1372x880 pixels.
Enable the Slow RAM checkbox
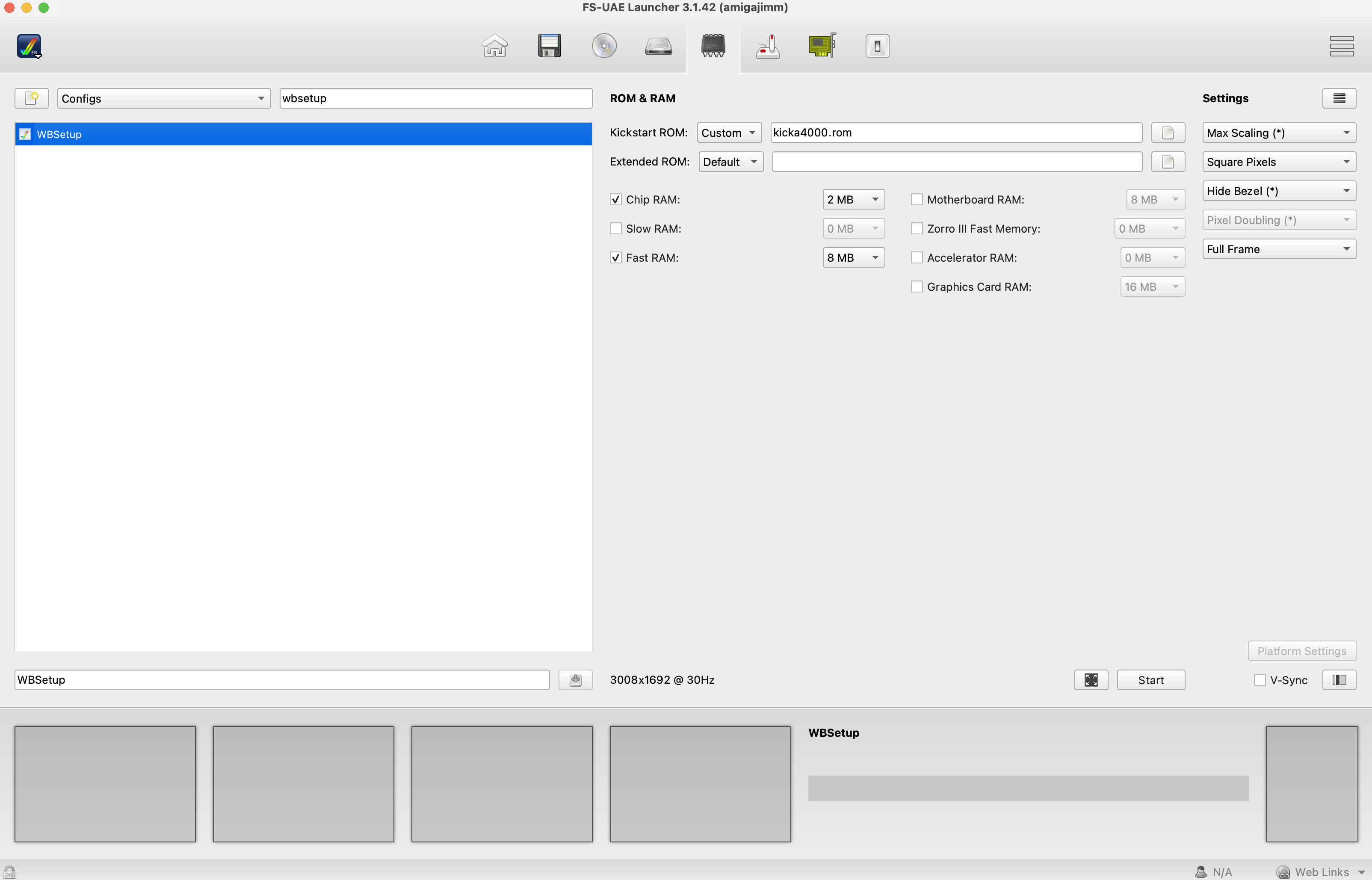615,229
